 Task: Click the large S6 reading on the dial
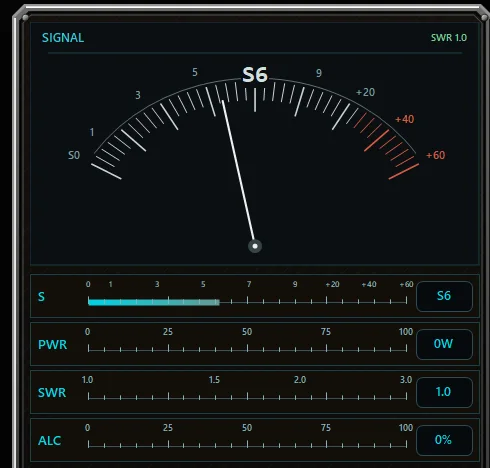(255, 75)
